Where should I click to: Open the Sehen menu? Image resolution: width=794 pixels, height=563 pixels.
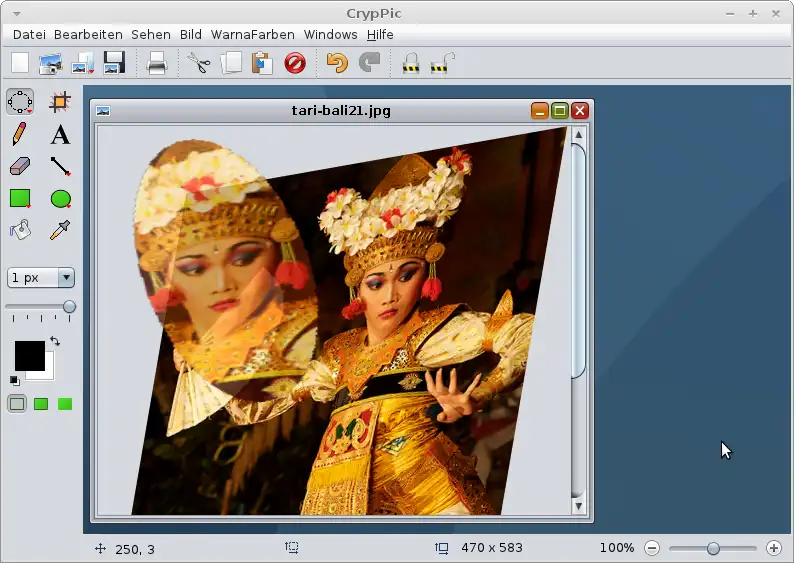151,34
